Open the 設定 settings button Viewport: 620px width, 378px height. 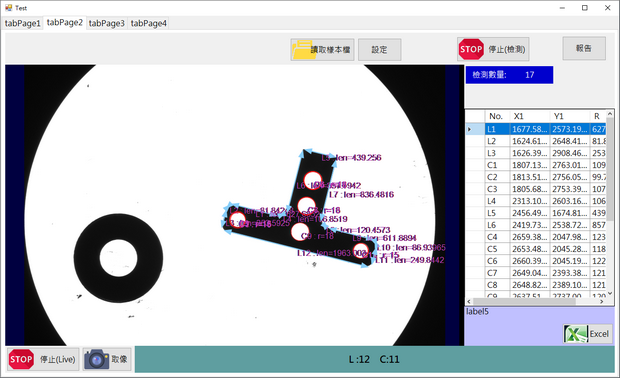(x=379, y=49)
